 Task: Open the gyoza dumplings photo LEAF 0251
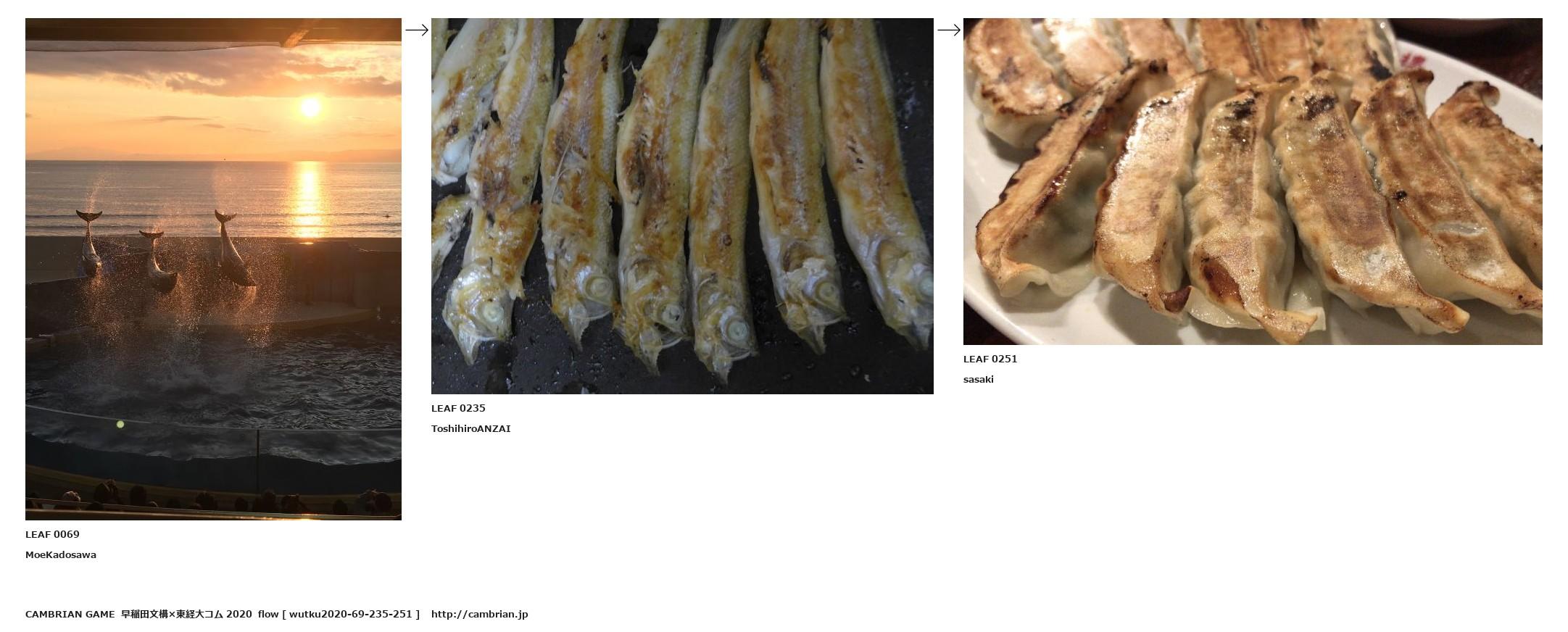click(x=1253, y=181)
